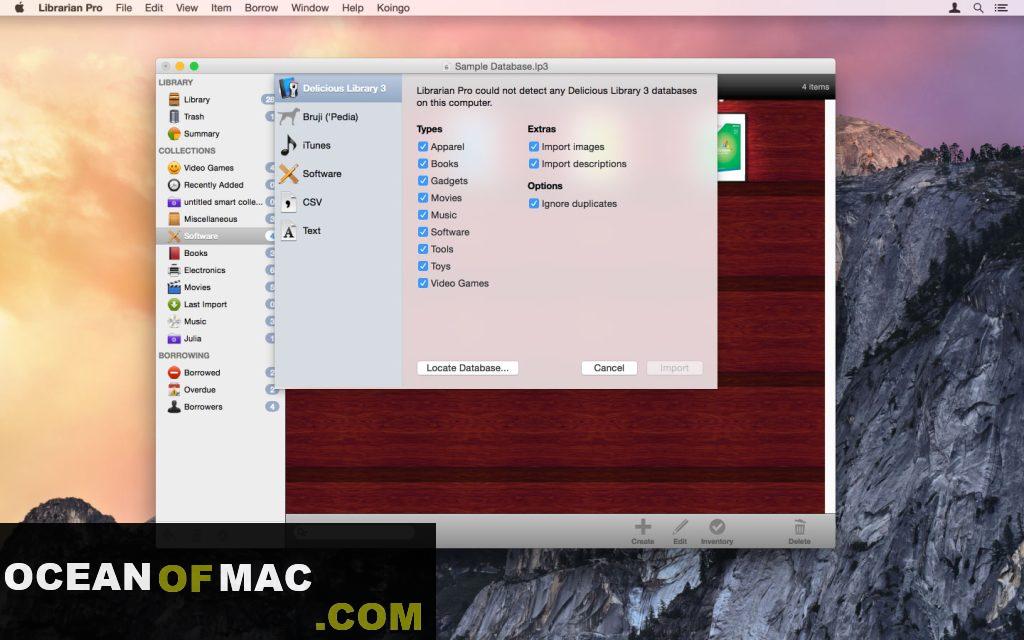The height and width of the screenshot is (640, 1024).
Task: Uncheck the Music type checkbox
Action: pos(423,215)
